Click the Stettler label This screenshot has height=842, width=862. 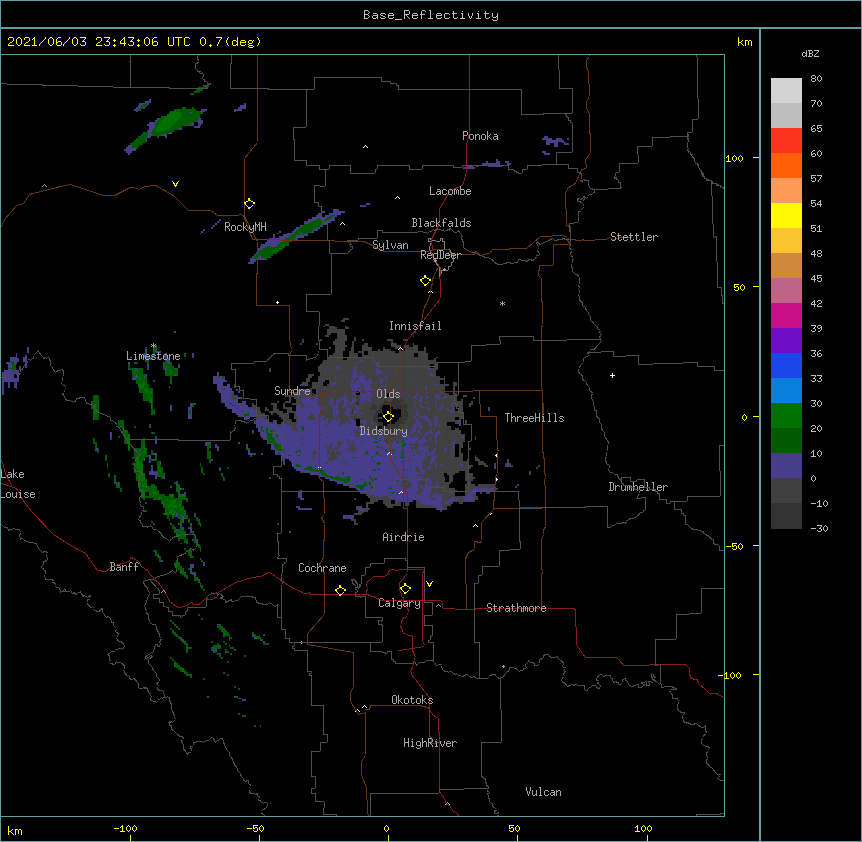coord(634,237)
